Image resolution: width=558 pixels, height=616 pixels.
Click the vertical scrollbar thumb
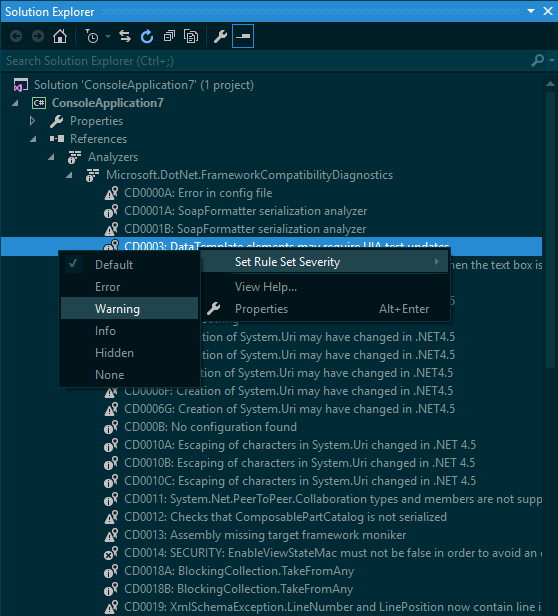coord(550,229)
